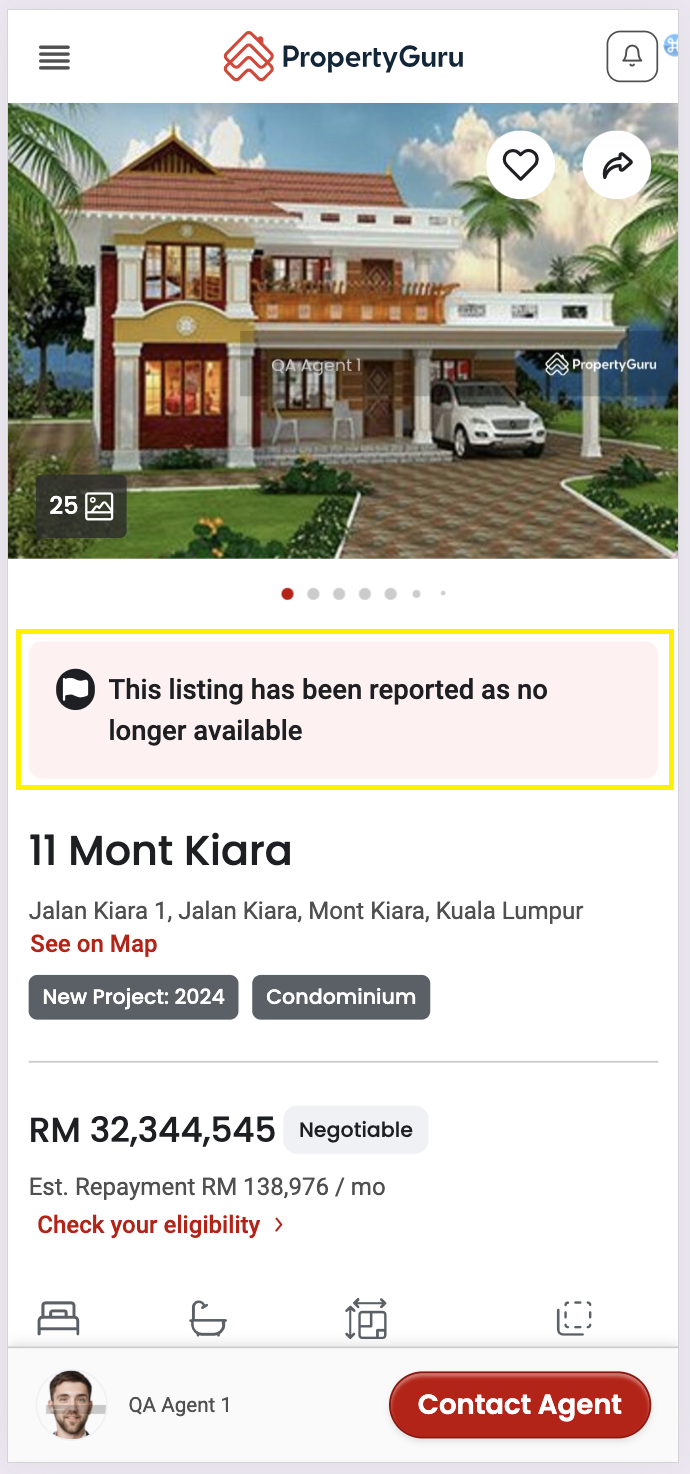The width and height of the screenshot is (690, 1474).
Task: Open the hamburger menu
Action: [x=54, y=58]
